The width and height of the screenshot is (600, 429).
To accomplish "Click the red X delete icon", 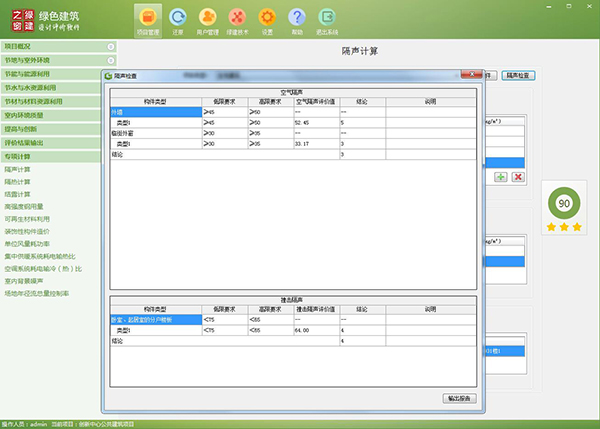I will coord(517,177).
